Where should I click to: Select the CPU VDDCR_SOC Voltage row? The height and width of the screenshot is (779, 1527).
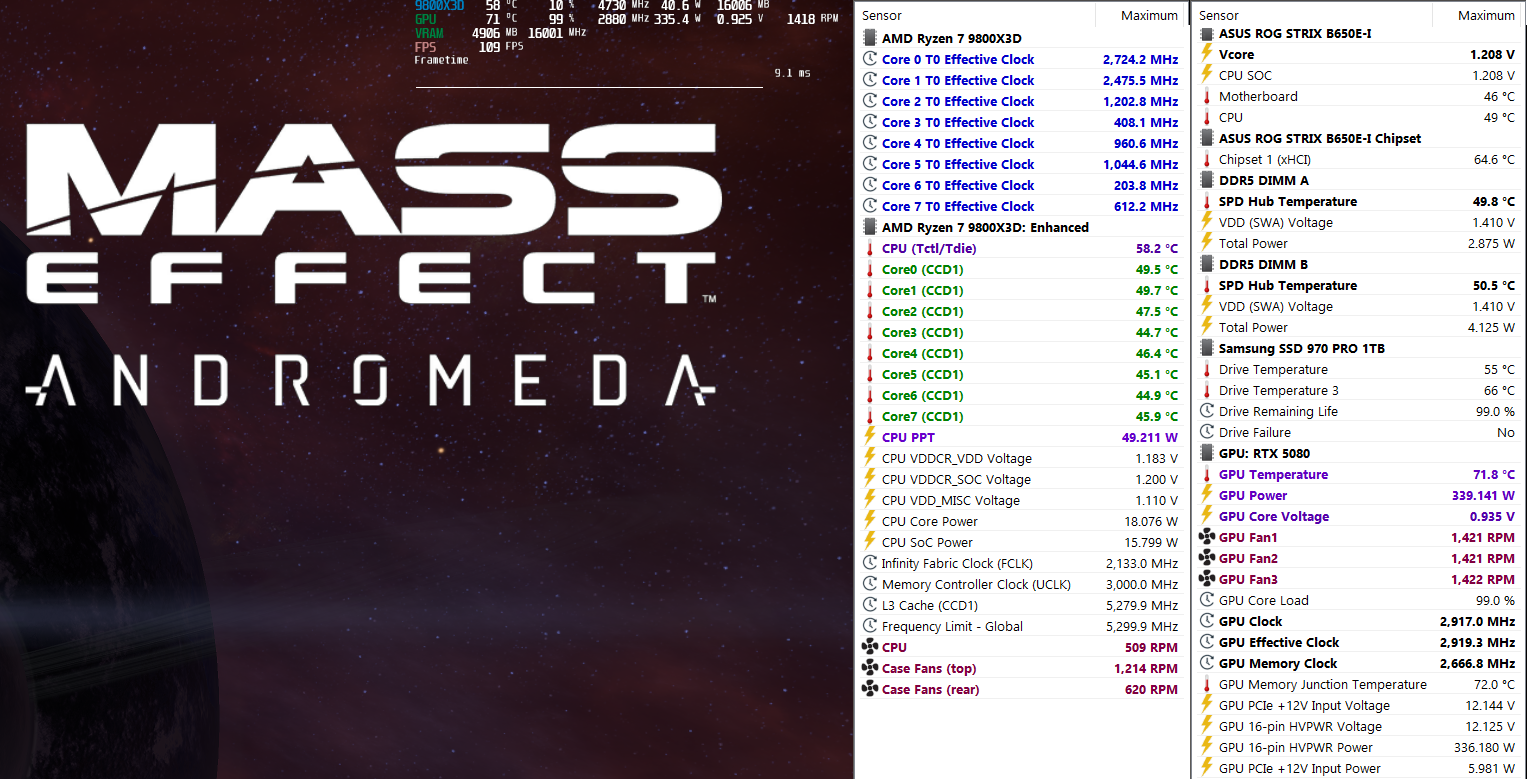1020,479
